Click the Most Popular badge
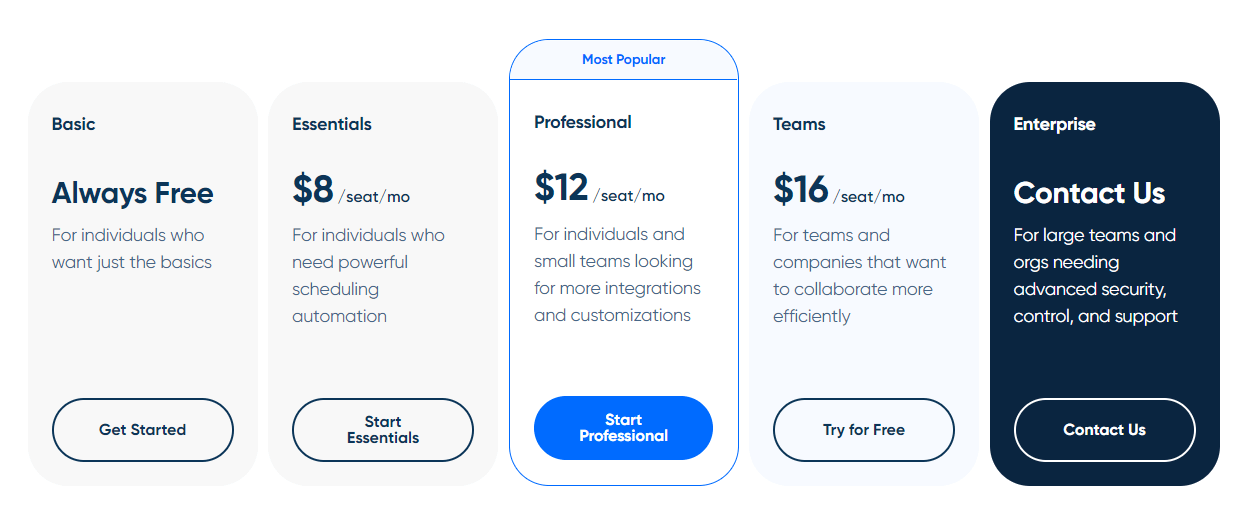 623,59
